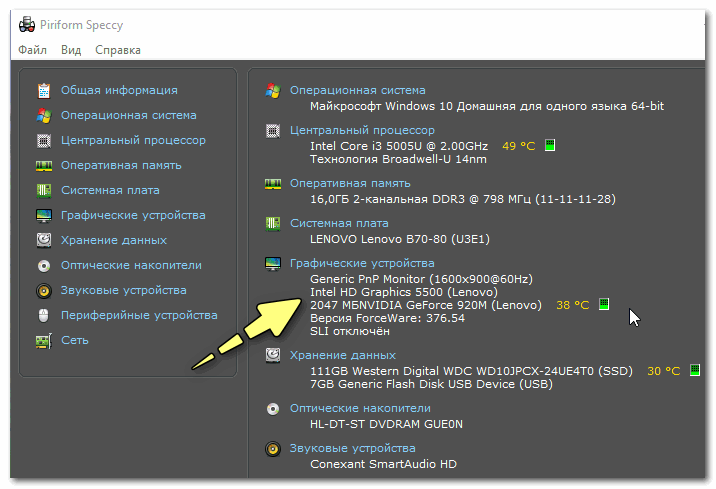Click the green SSD temperature indicator icon
Viewport: 716px width, 489px height.
[695, 370]
